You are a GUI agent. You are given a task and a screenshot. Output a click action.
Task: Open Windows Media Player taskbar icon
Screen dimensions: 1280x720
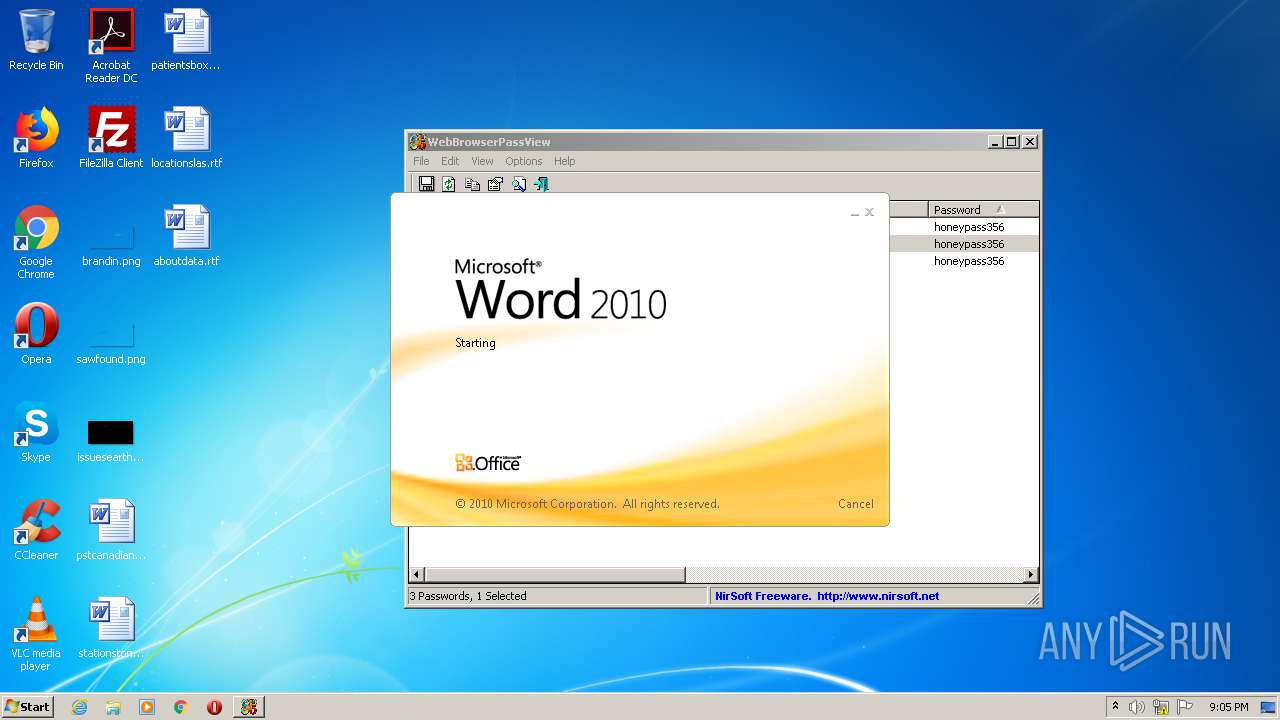coord(147,707)
